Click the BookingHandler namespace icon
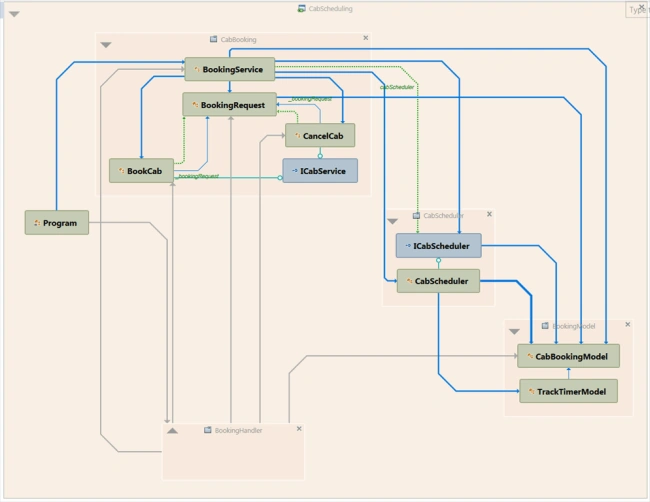 pos(208,430)
